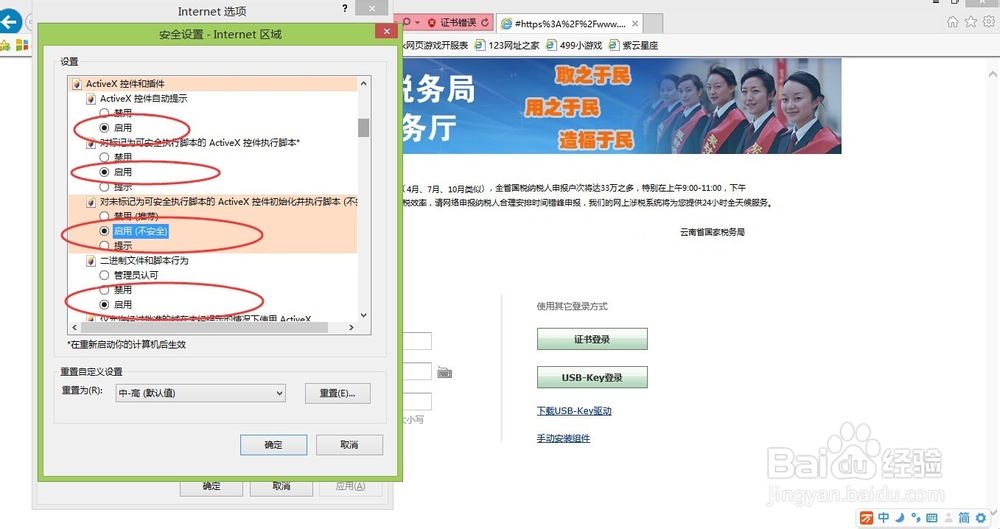
Task: Click the help question mark in Internet 选项
Action: tap(345, 8)
